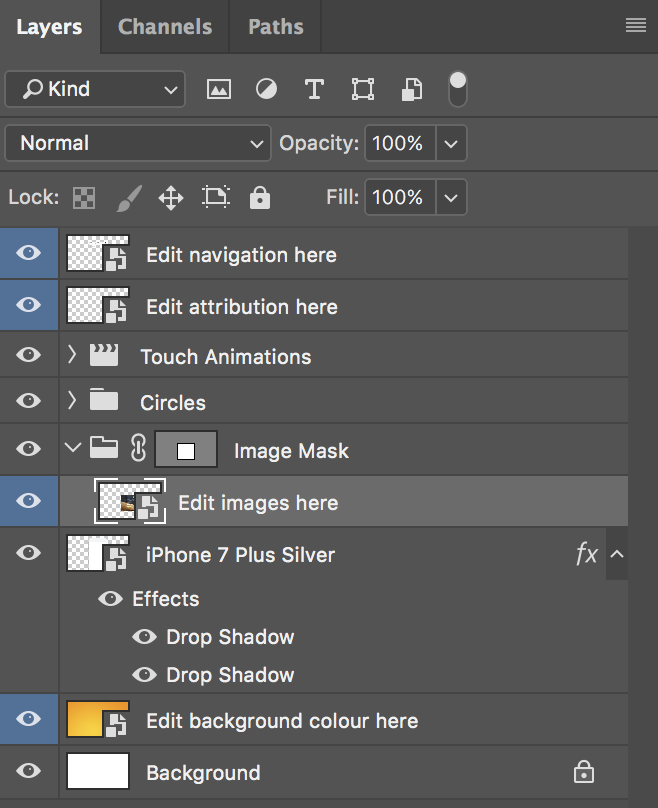Switch to the Paths tab

275,27
